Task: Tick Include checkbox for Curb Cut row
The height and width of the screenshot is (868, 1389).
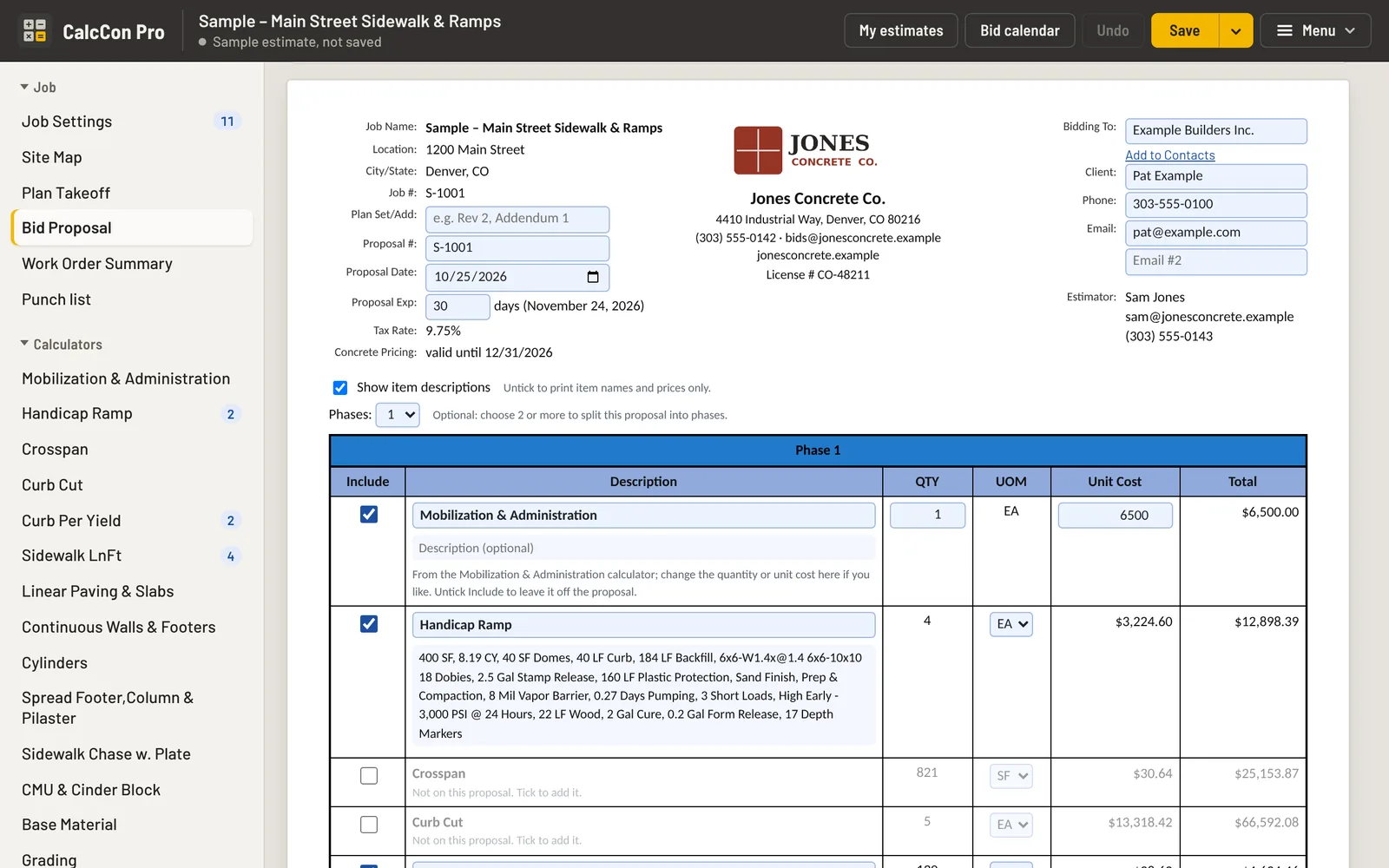Action: (x=369, y=825)
